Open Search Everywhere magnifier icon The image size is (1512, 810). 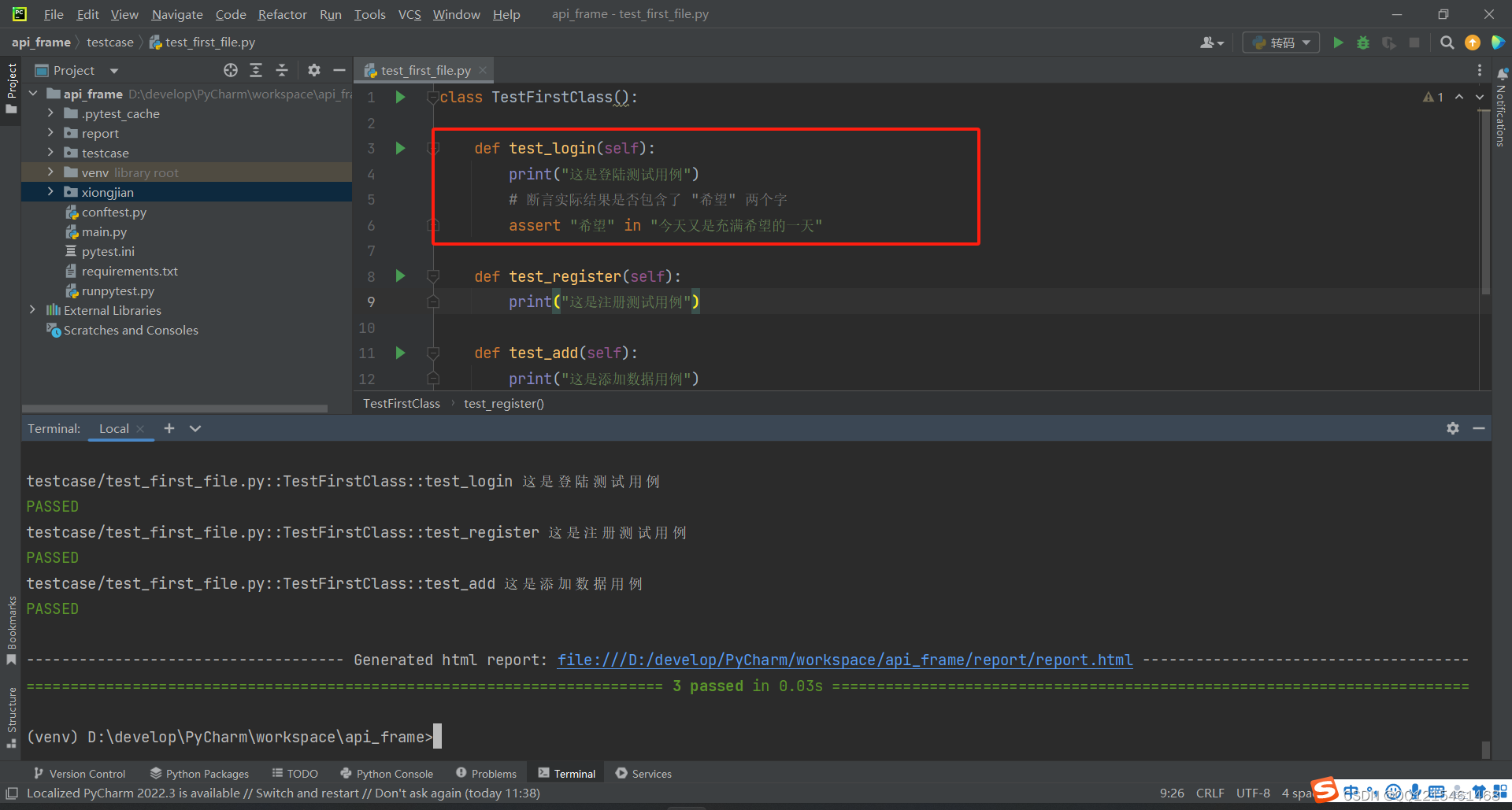(x=1447, y=43)
